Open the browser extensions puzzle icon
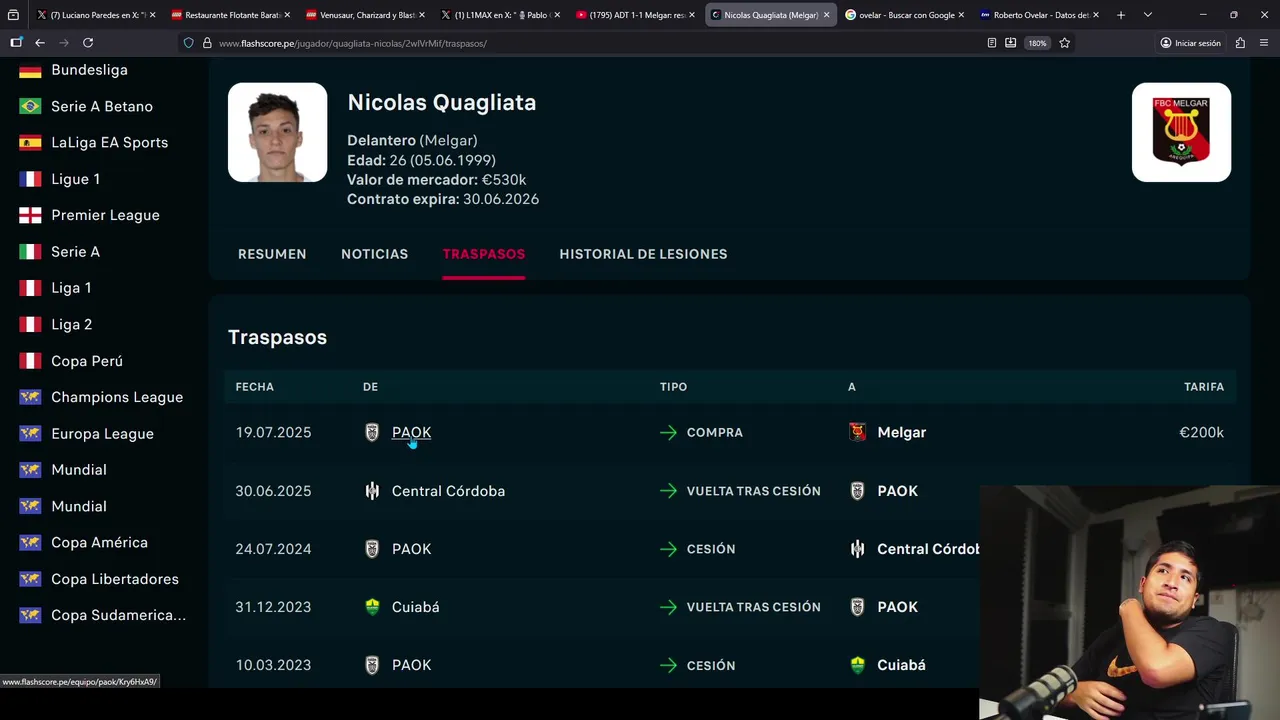1280x720 pixels. pyautogui.click(x=1240, y=43)
